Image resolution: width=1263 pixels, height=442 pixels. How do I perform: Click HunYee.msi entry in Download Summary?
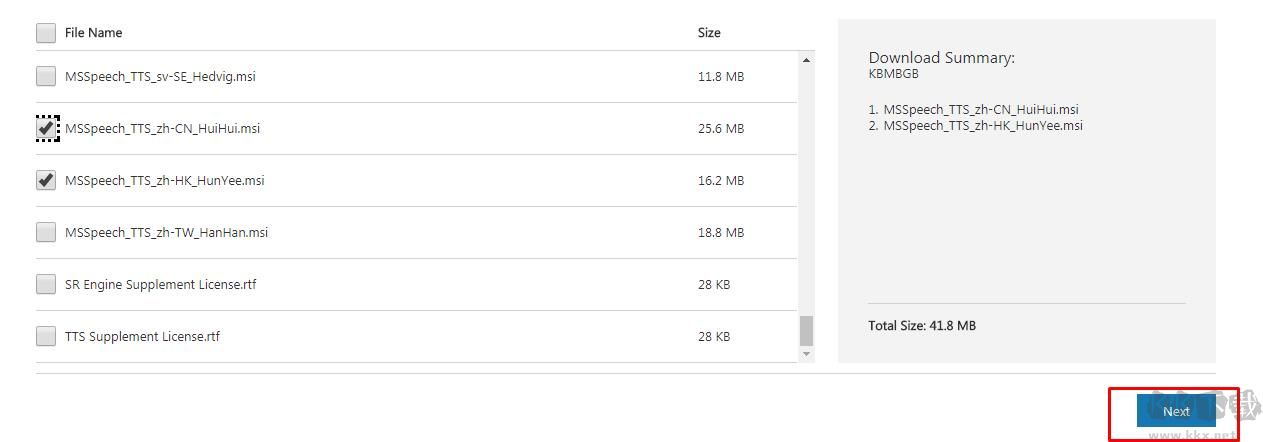click(982, 126)
